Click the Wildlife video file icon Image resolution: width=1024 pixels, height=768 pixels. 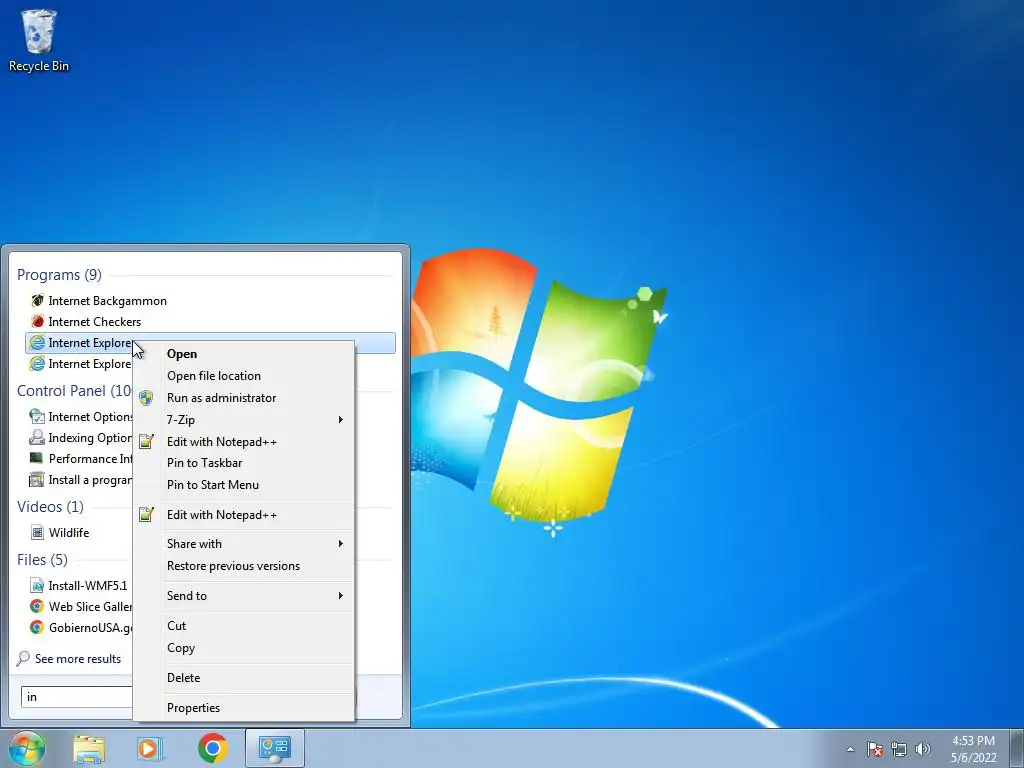click(37, 533)
